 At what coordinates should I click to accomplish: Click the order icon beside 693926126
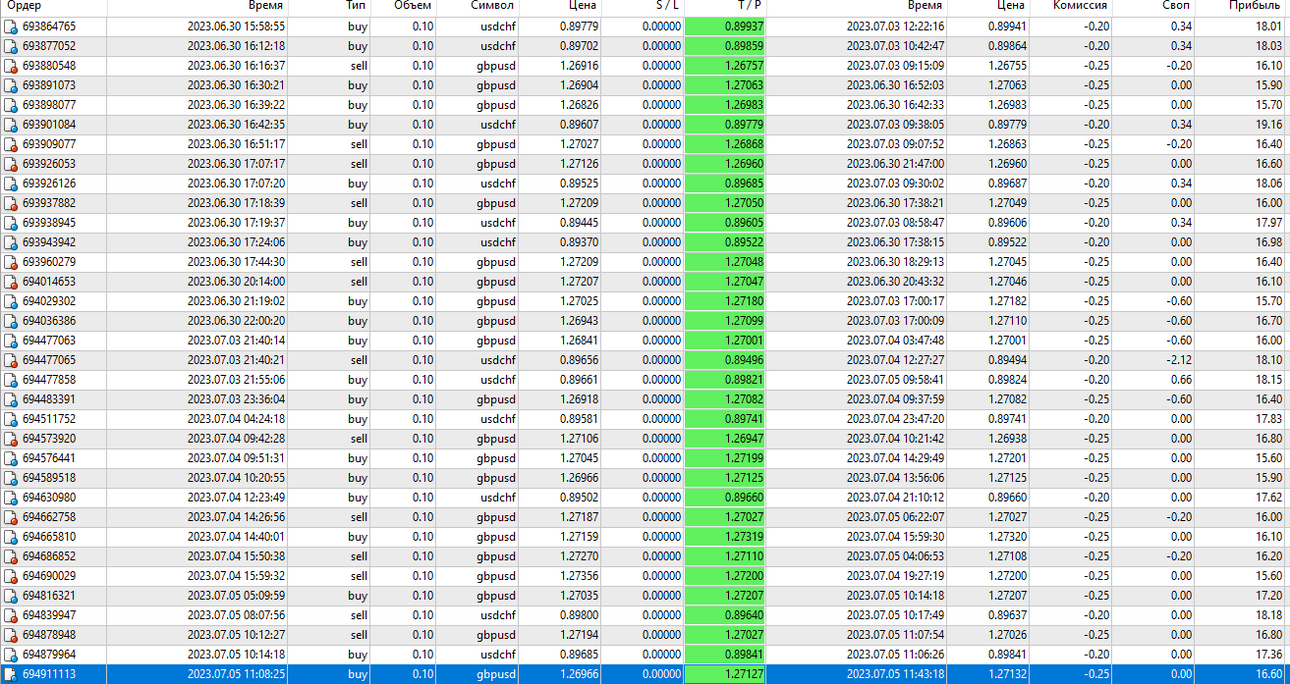11,184
